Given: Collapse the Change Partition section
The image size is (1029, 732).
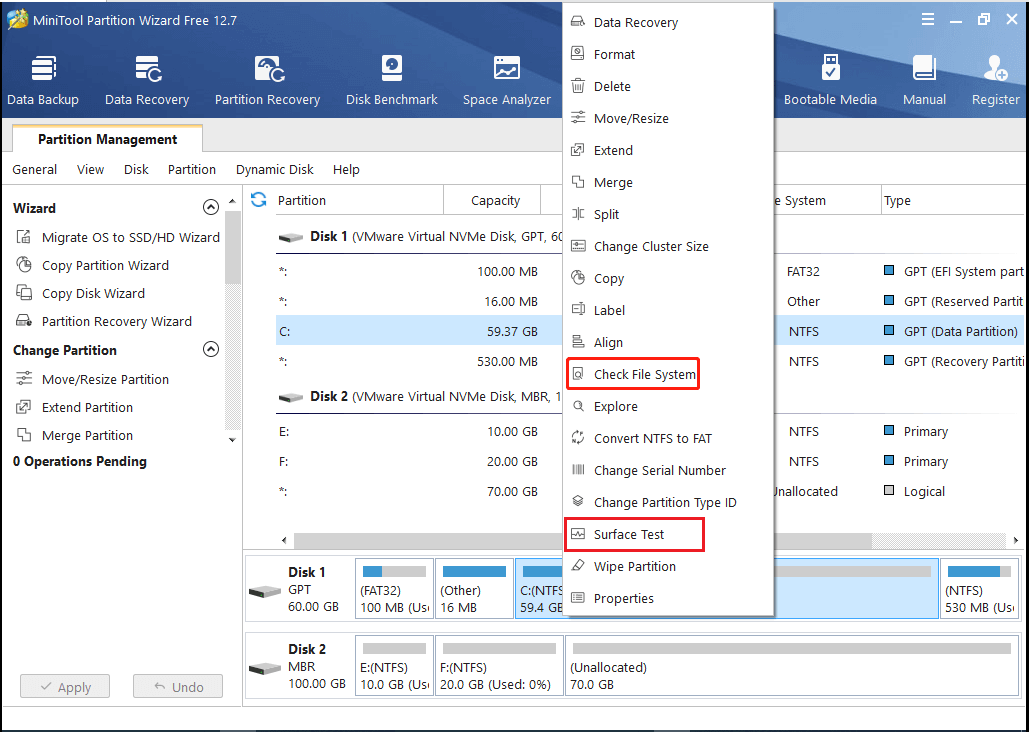Looking at the screenshot, I should [x=210, y=350].
